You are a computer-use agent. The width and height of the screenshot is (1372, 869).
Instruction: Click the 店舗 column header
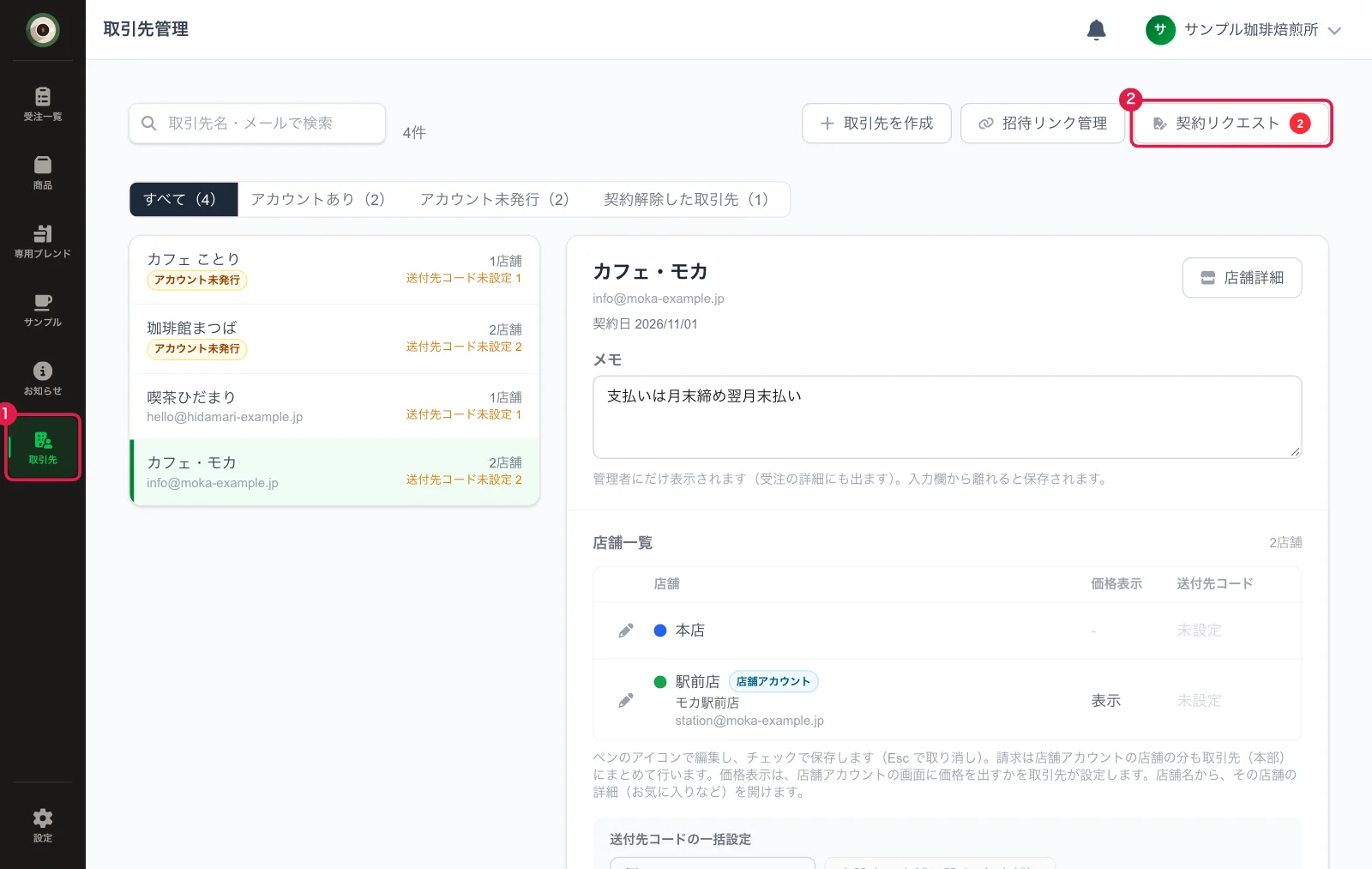(x=666, y=584)
